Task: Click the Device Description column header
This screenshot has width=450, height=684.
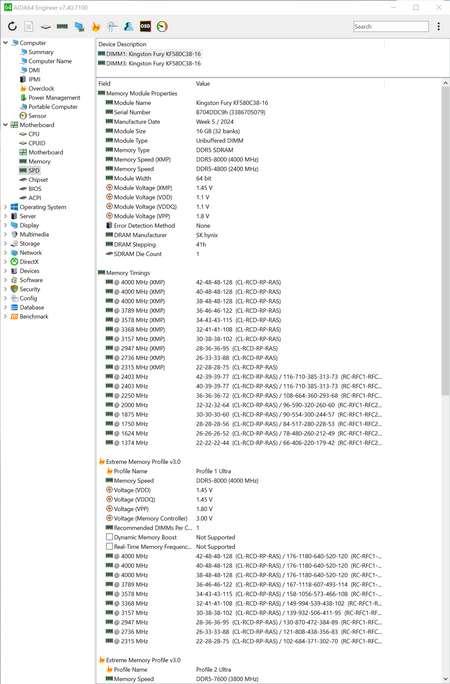Action: (240, 44)
